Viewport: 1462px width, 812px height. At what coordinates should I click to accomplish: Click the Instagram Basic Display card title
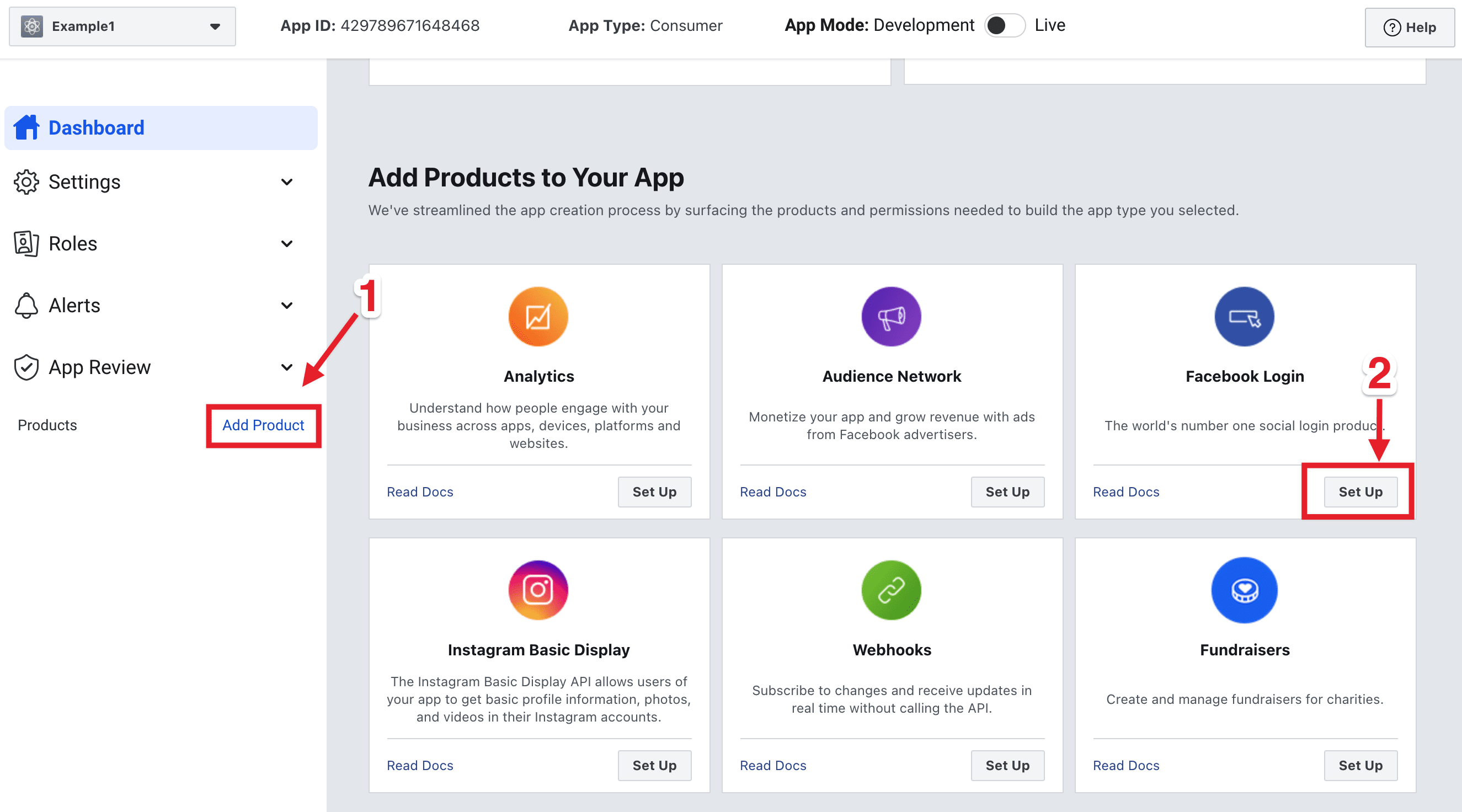coord(538,650)
